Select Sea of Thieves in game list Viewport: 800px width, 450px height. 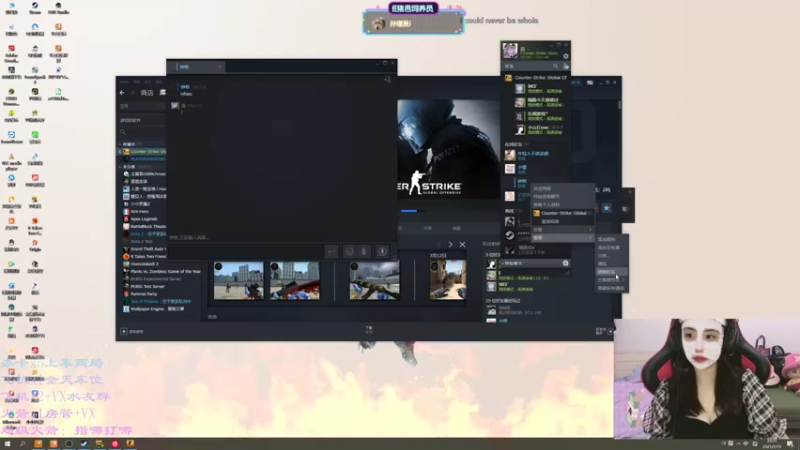tap(157, 302)
